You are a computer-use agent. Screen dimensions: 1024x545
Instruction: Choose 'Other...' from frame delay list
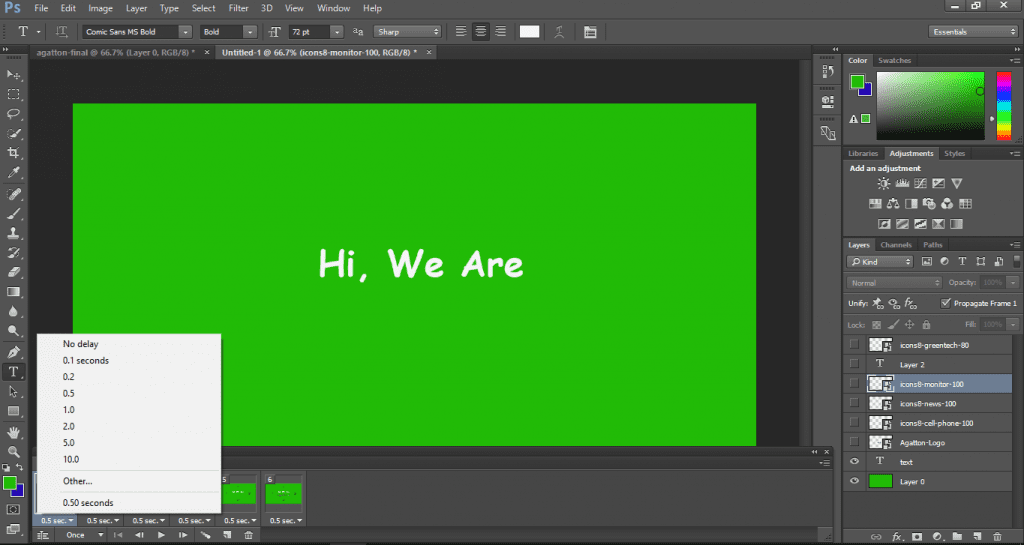(77, 481)
